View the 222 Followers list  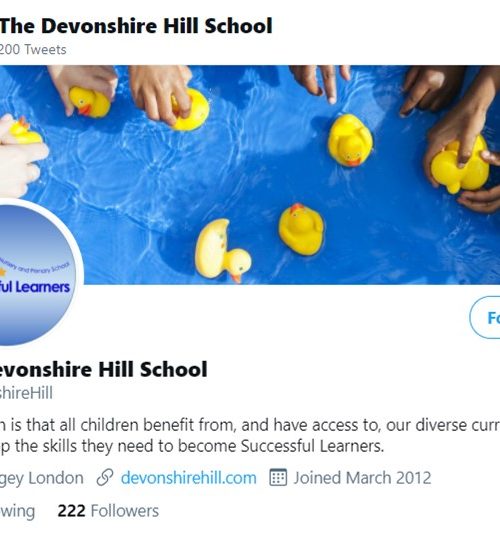[x=108, y=511]
